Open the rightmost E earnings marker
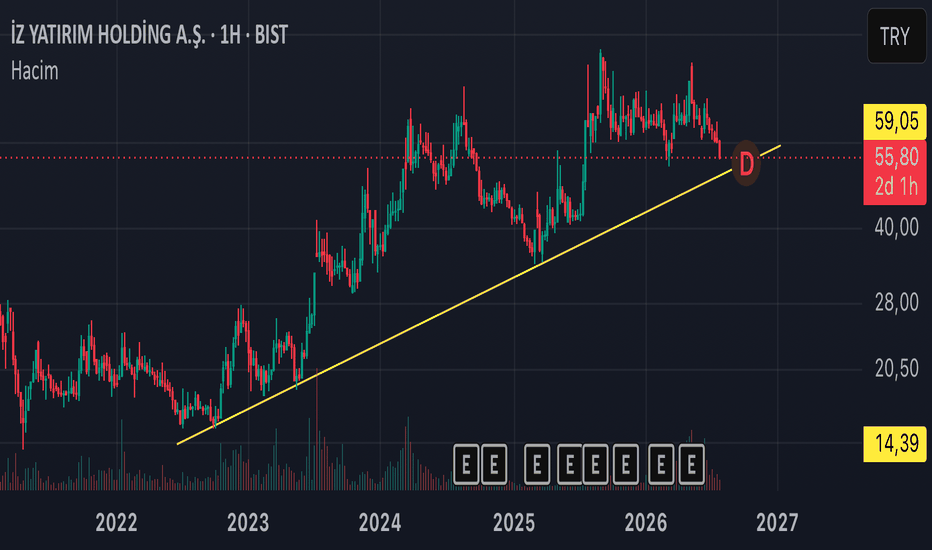The height and width of the screenshot is (550, 932). click(691, 464)
